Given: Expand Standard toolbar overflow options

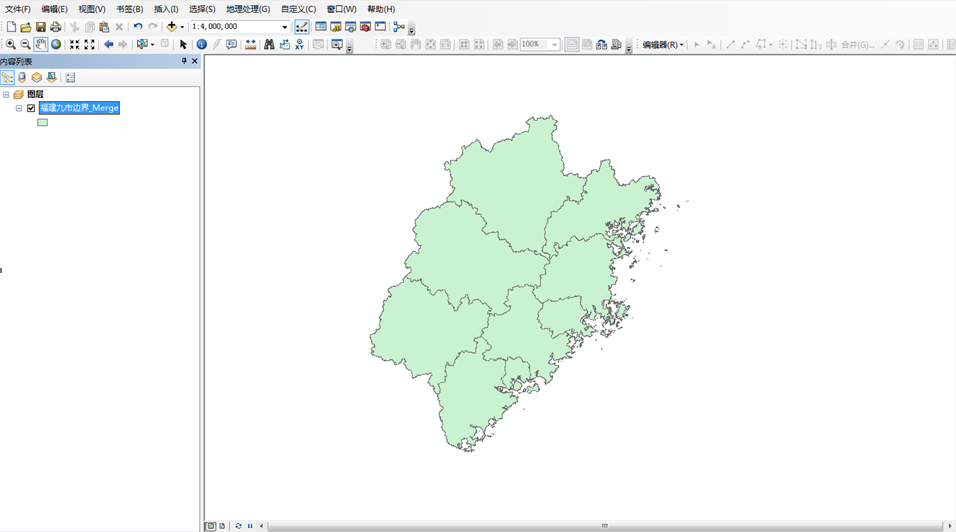Looking at the screenshot, I should click(412, 28).
